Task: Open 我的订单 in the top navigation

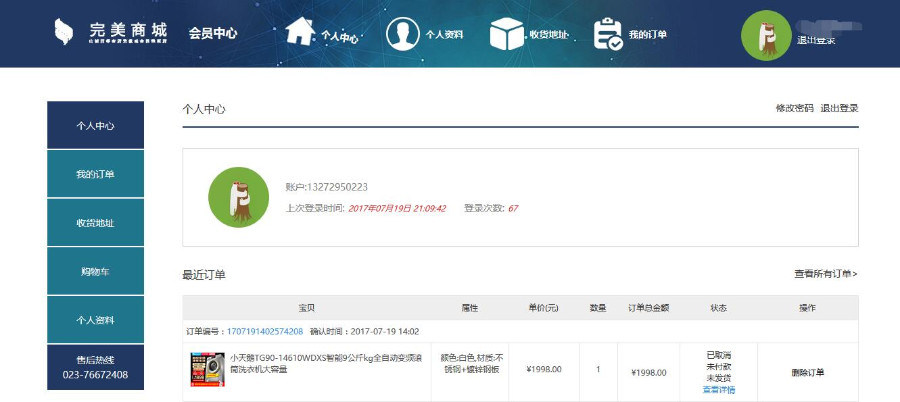Action: click(647, 34)
